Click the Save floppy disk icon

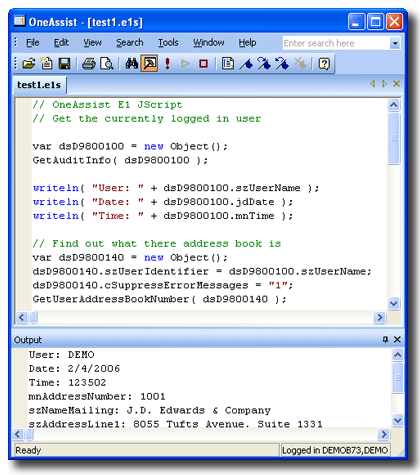[x=64, y=63]
